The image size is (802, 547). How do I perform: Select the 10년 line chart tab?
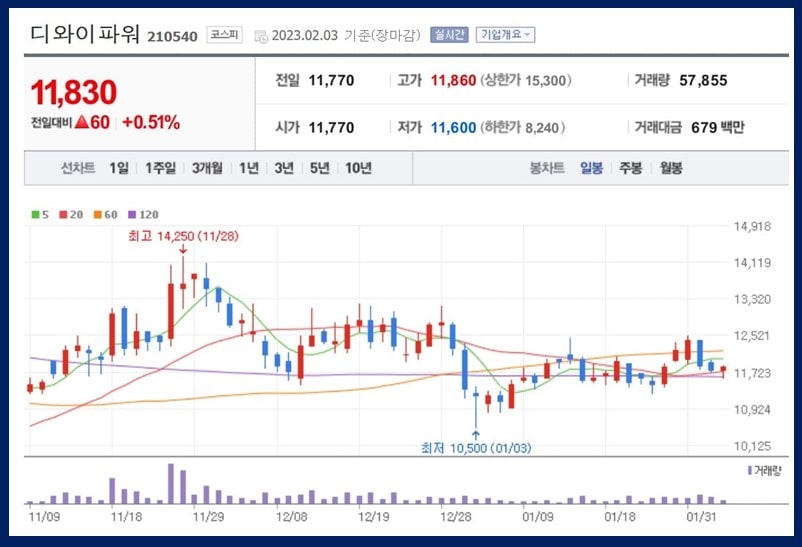pyautogui.click(x=358, y=168)
